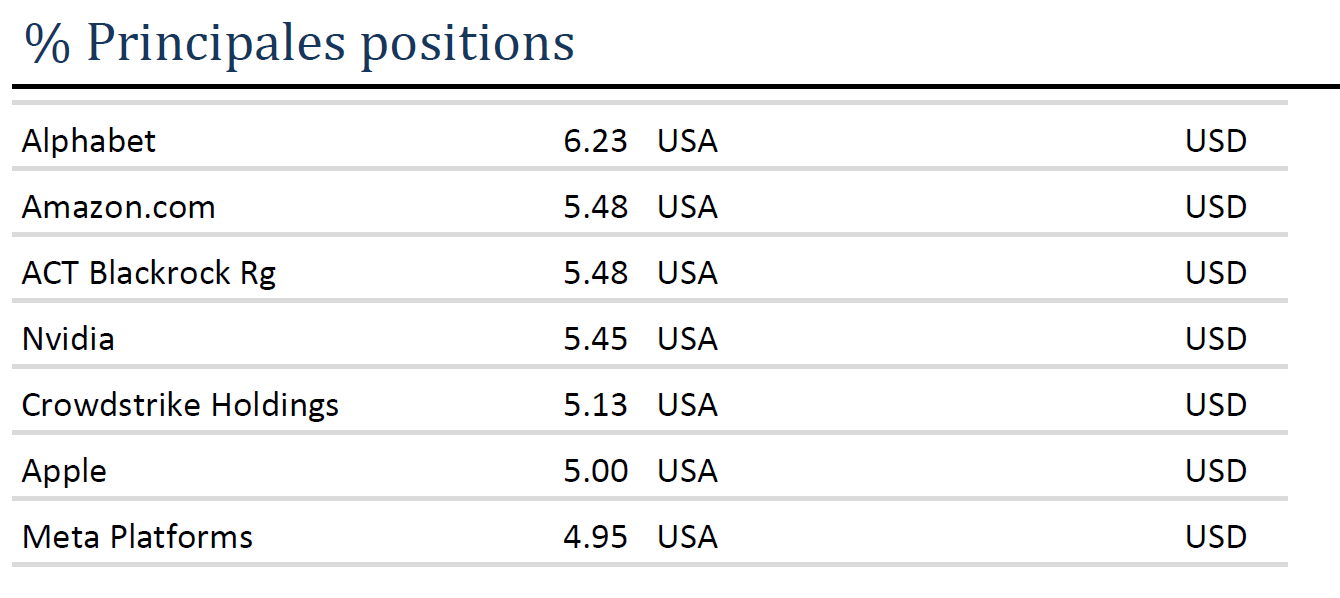Select the Crowdstrike Holdings entry
Viewport: 1340px width, 598px height.
pyautogui.click(x=181, y=406)
